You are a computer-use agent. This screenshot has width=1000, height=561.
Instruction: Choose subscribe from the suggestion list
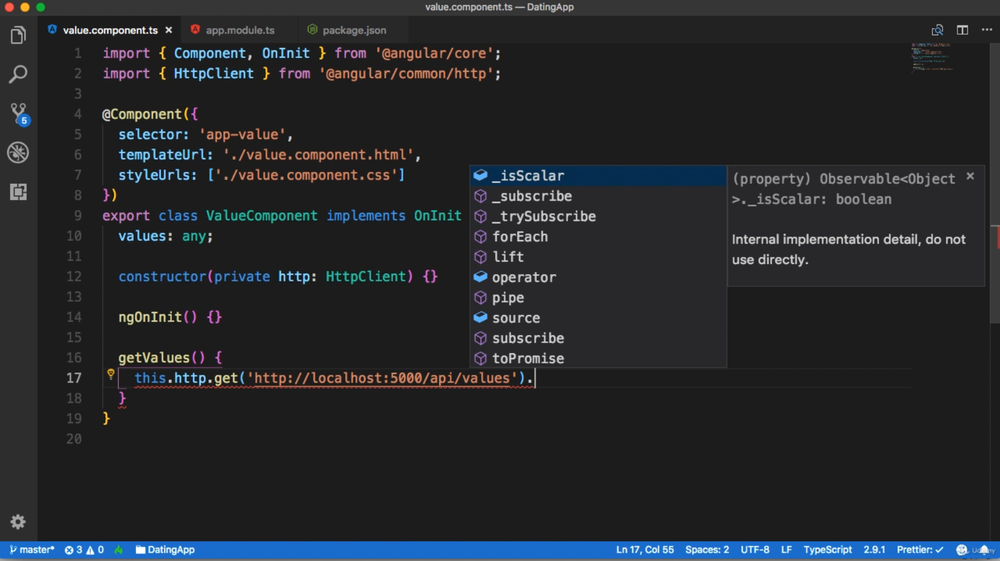[x=598, y=338]
